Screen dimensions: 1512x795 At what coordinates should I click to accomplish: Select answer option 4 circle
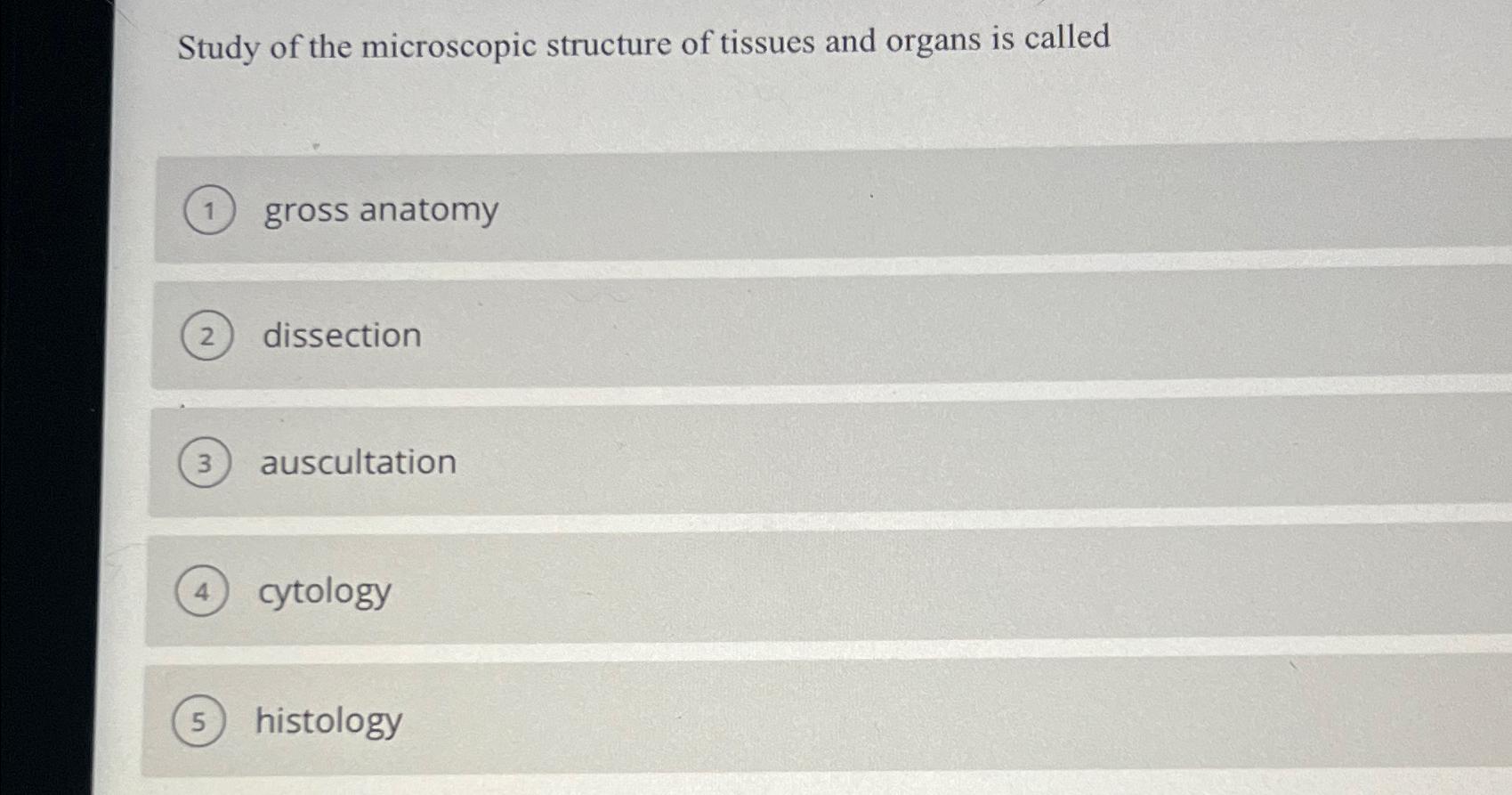coord(201,592)
